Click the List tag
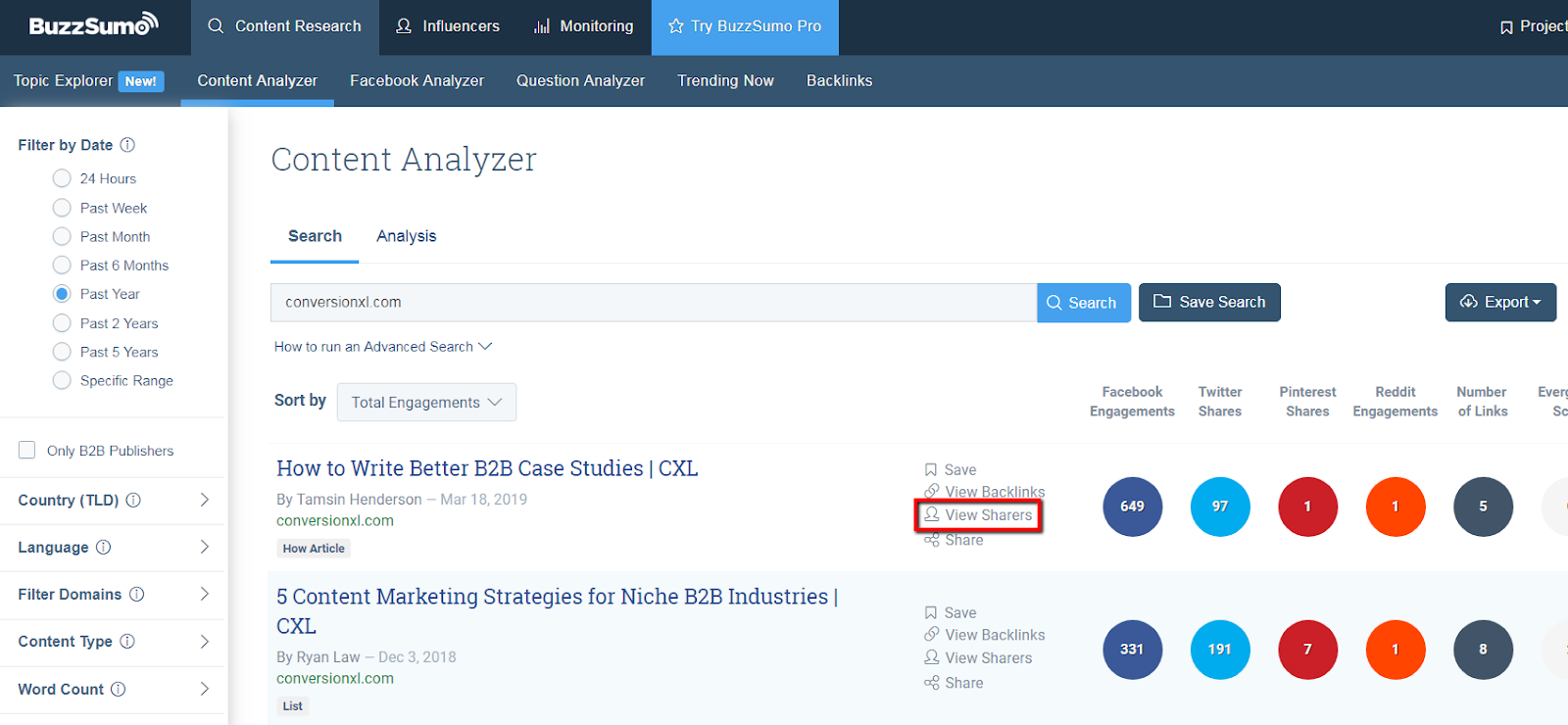1568x725 pixels. [293, 706]
